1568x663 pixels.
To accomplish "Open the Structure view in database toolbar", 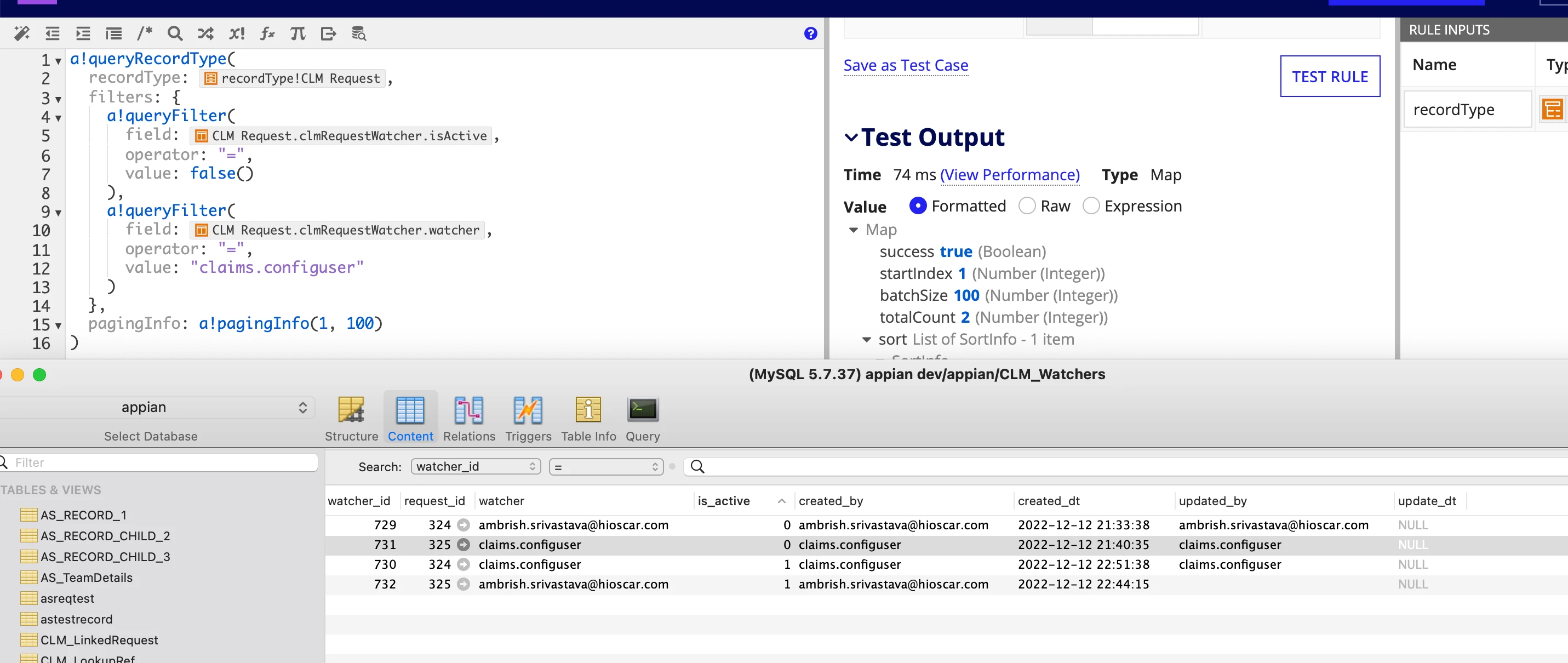I will click(351, 419).
